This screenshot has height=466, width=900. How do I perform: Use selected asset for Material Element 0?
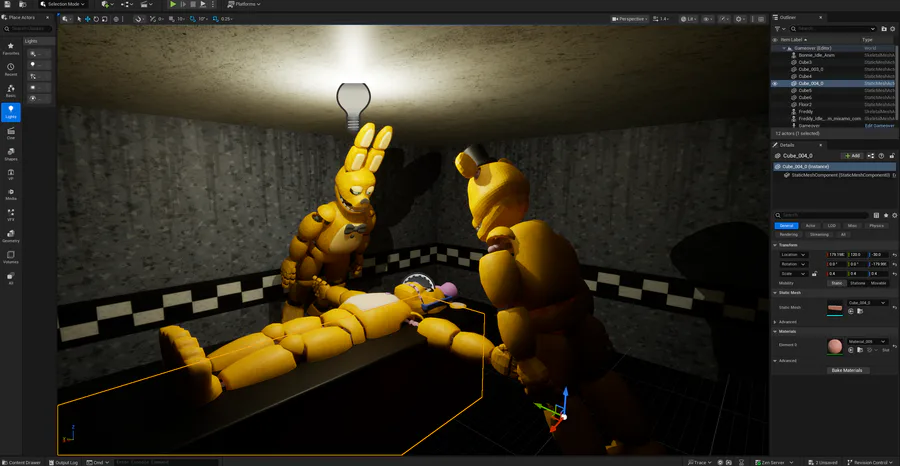pos(851,350)
